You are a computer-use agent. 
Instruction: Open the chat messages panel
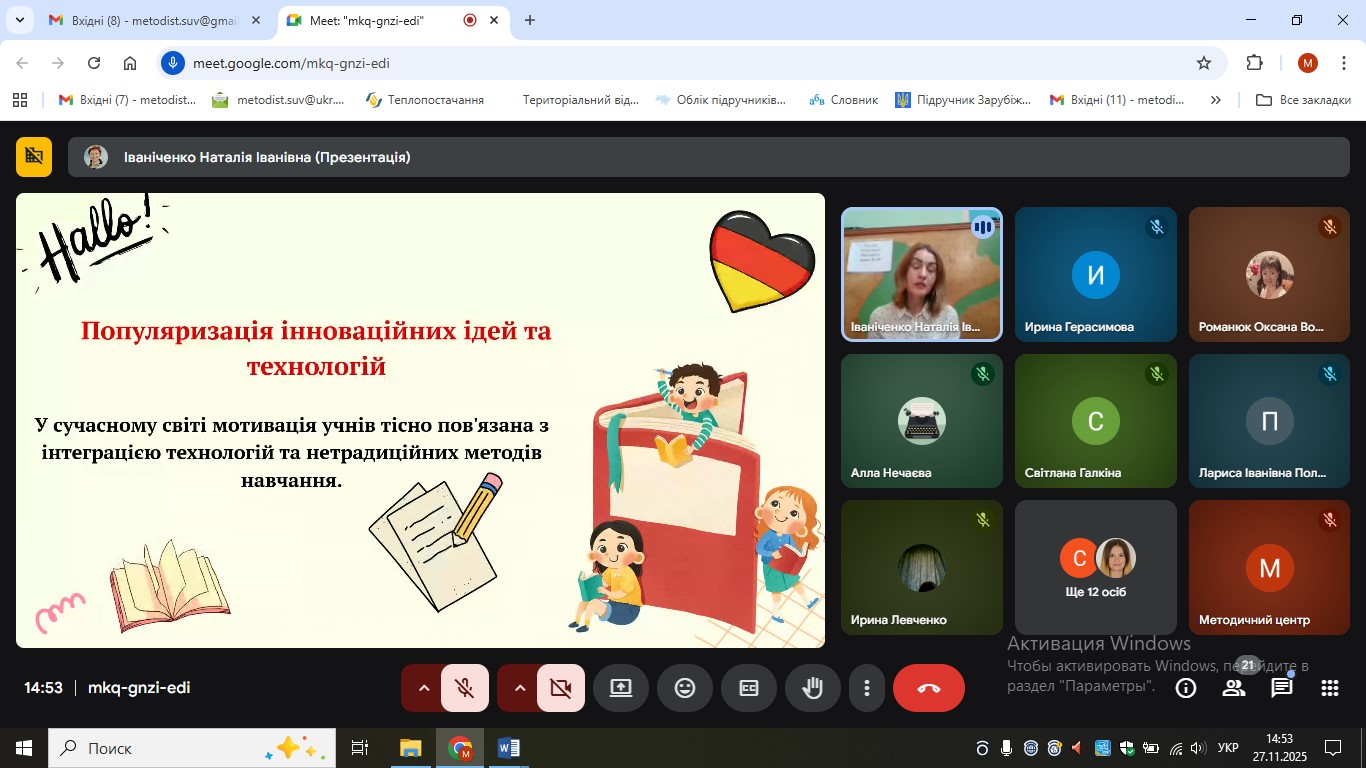click(x=1282, y=688)
